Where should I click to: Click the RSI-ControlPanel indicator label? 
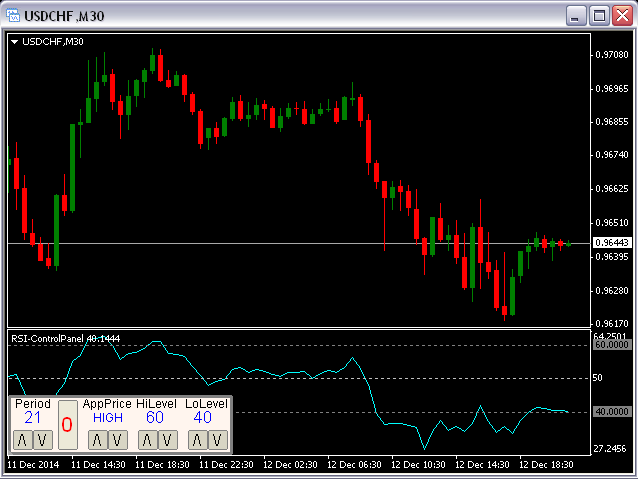click(65, 339)
